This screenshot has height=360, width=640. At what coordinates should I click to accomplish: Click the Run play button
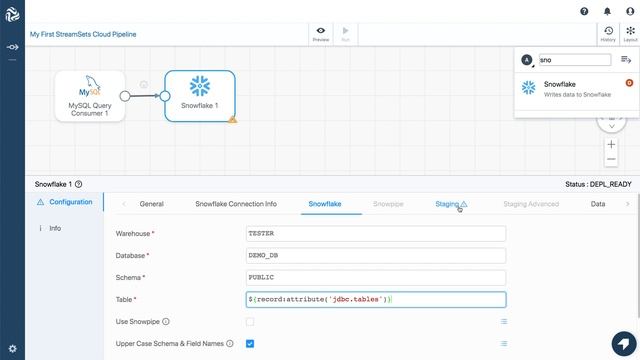point(345,34)
